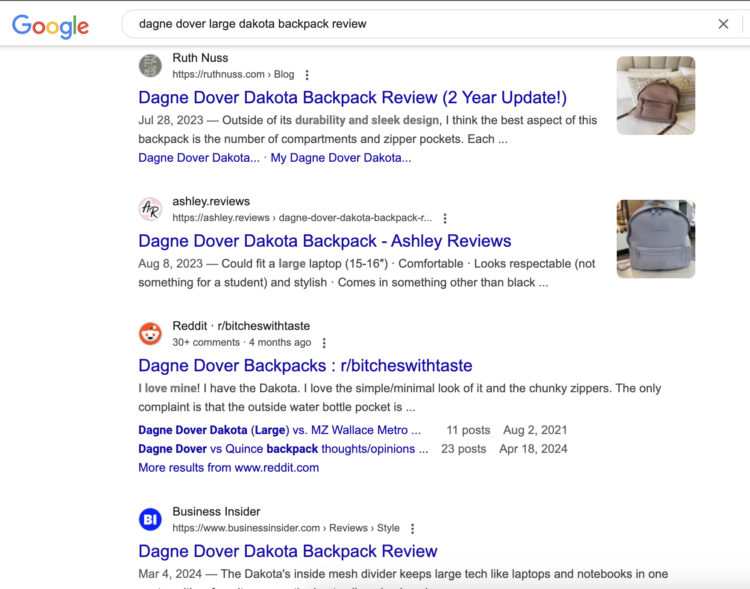Open the Ashley Reviews Dakota Backpack result
Viewport: 750px width, 589px height.
[x=324, y=241]
